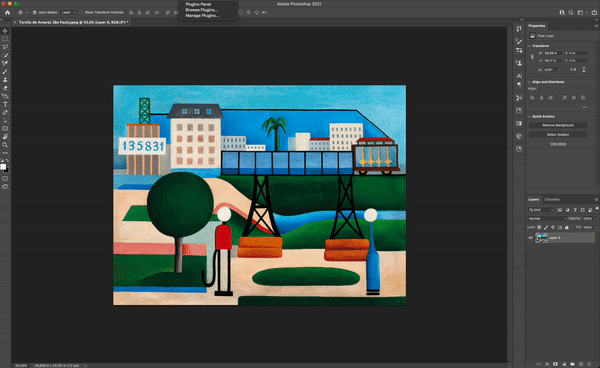Collapse Quick Actions section

pyautogui.click(x=530, y=116)
